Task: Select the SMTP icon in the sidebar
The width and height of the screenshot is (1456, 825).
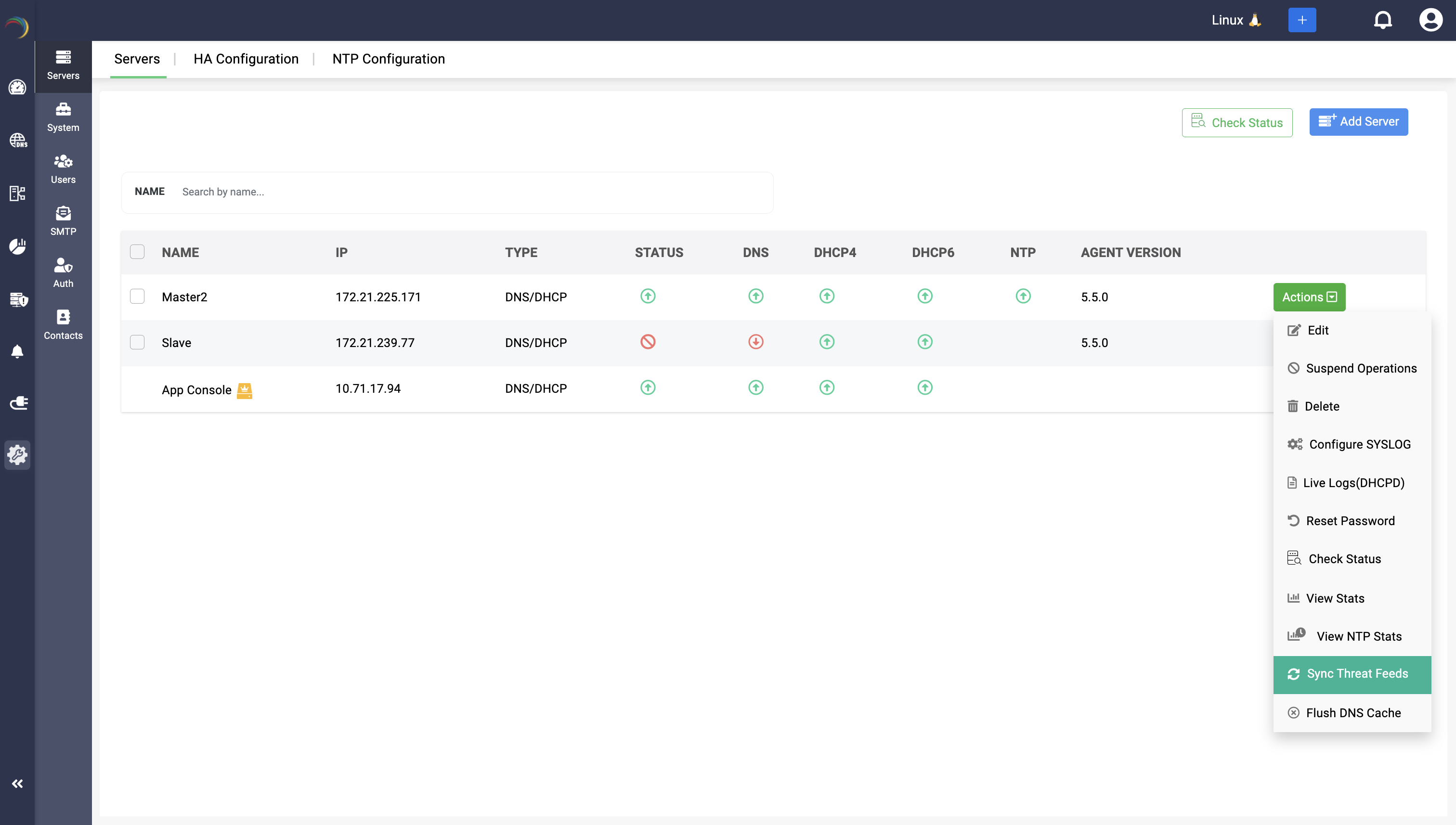Action: (63, 220)
